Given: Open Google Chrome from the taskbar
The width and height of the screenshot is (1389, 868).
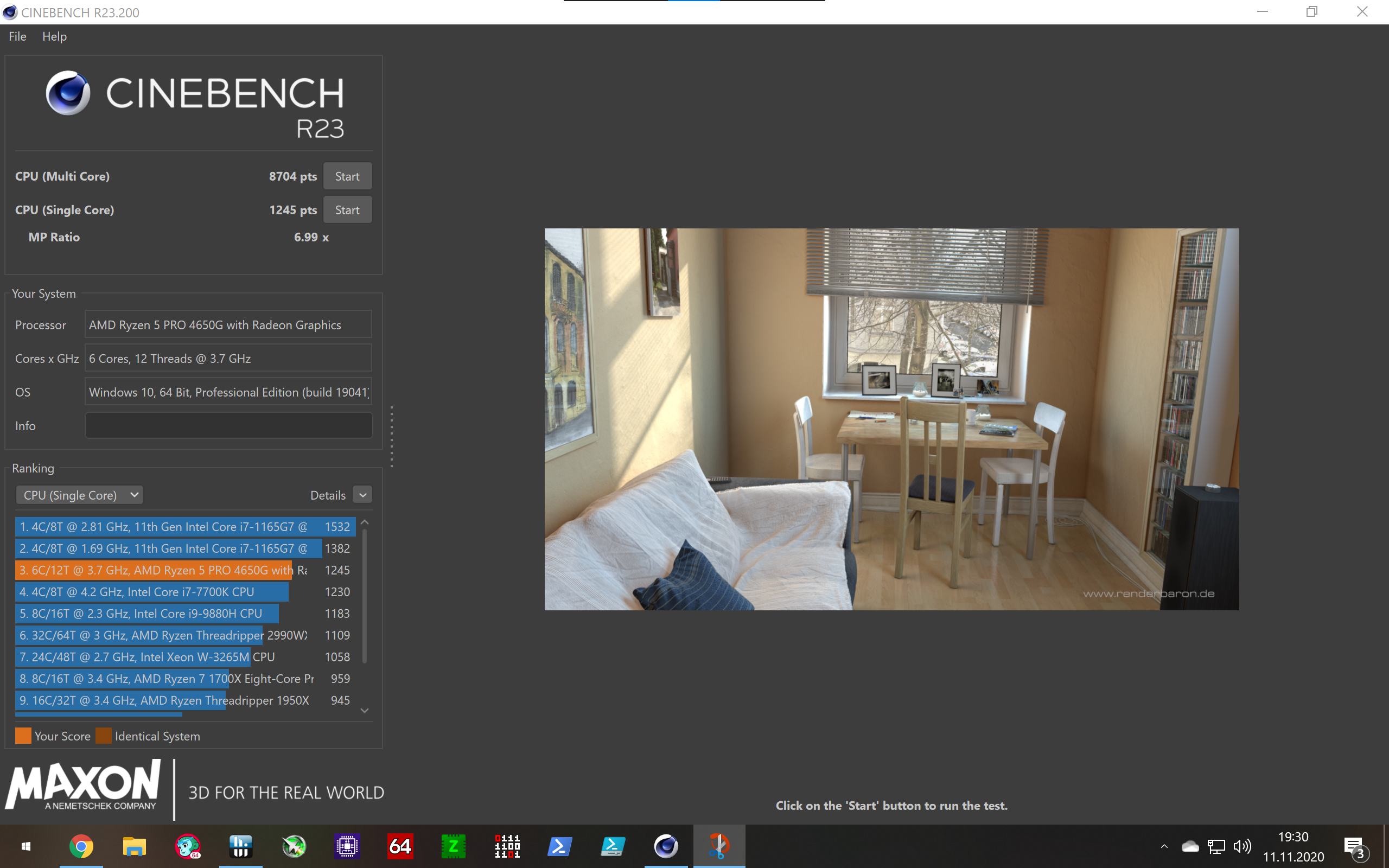Looking at the screenshot, I should tap(81, 846).
